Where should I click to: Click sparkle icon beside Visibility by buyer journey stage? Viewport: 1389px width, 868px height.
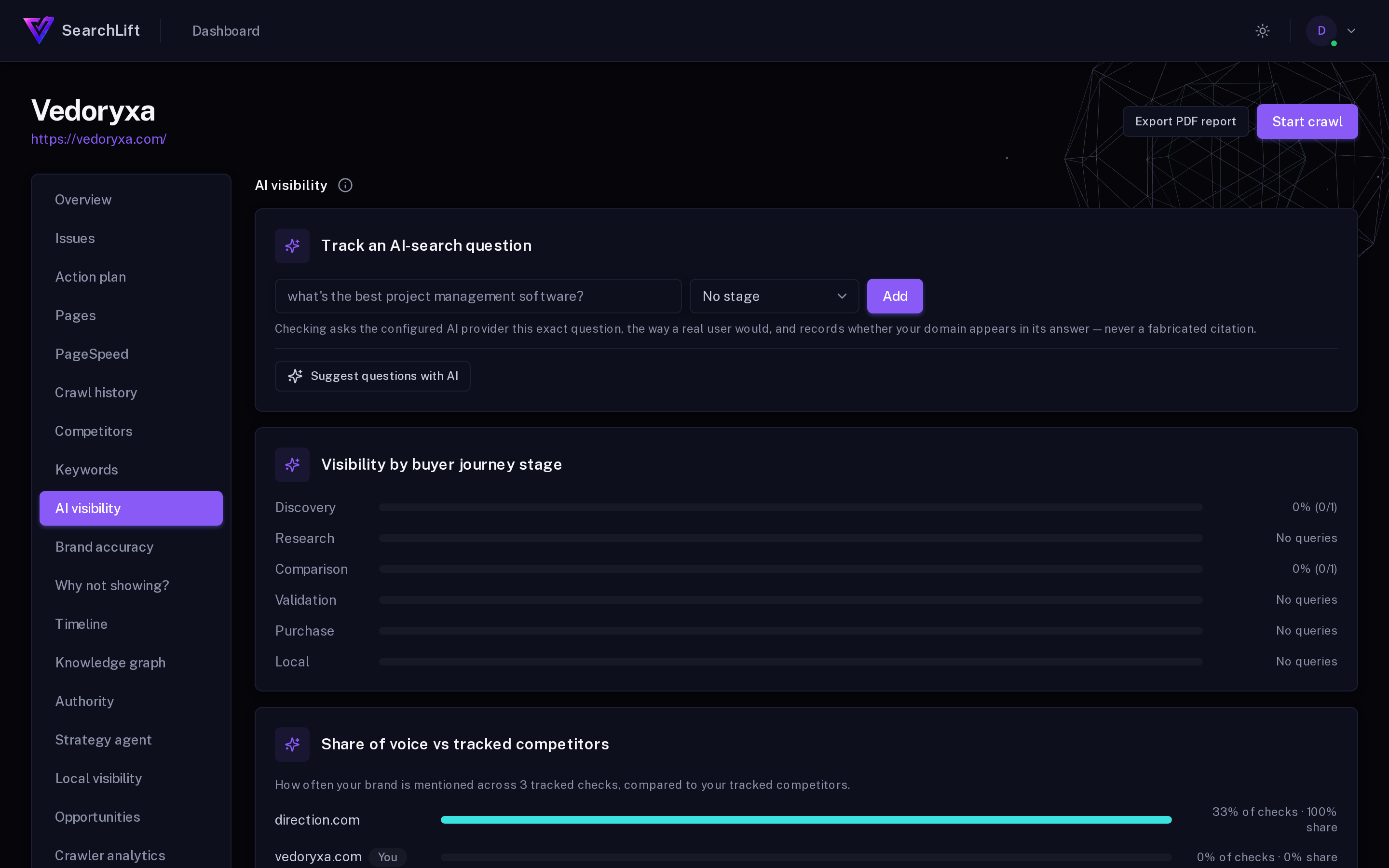tap(292, 464)
